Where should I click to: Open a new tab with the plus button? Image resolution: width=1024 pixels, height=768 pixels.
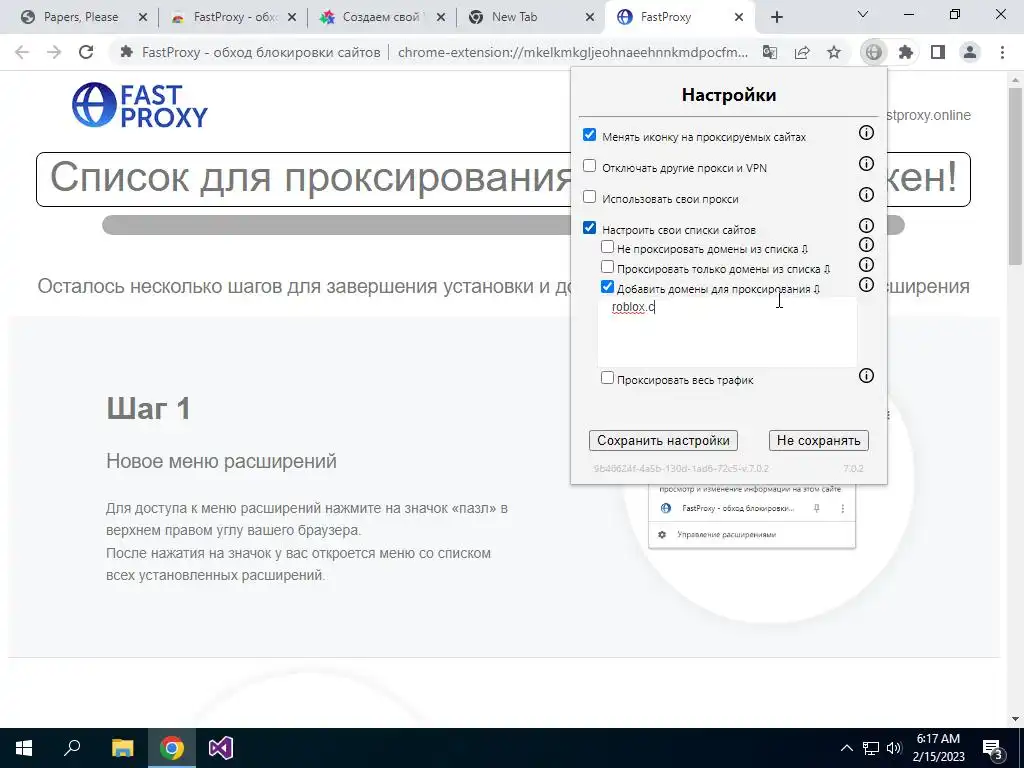coord(776,17)
